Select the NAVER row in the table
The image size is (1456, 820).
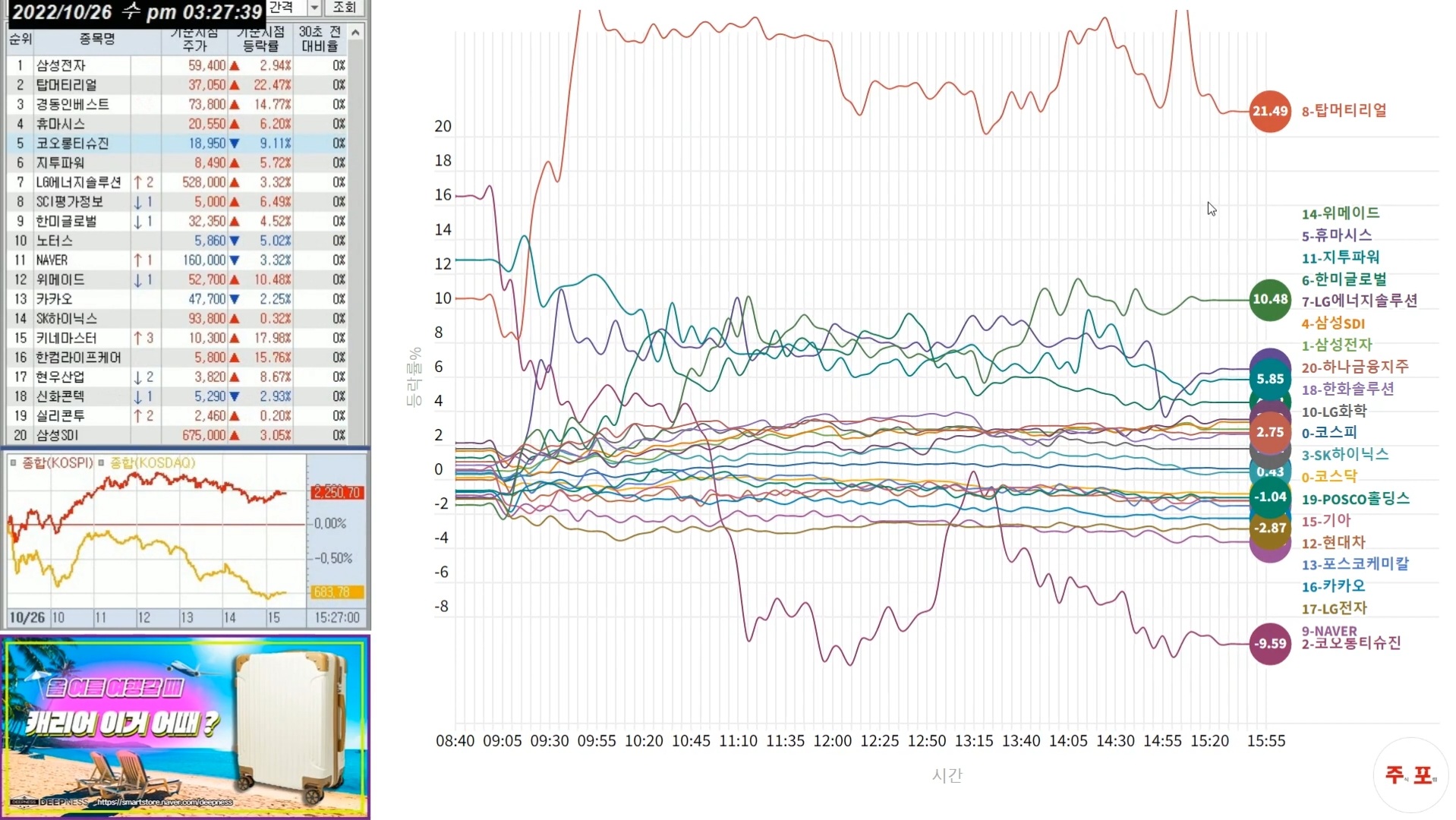point(177,260)
